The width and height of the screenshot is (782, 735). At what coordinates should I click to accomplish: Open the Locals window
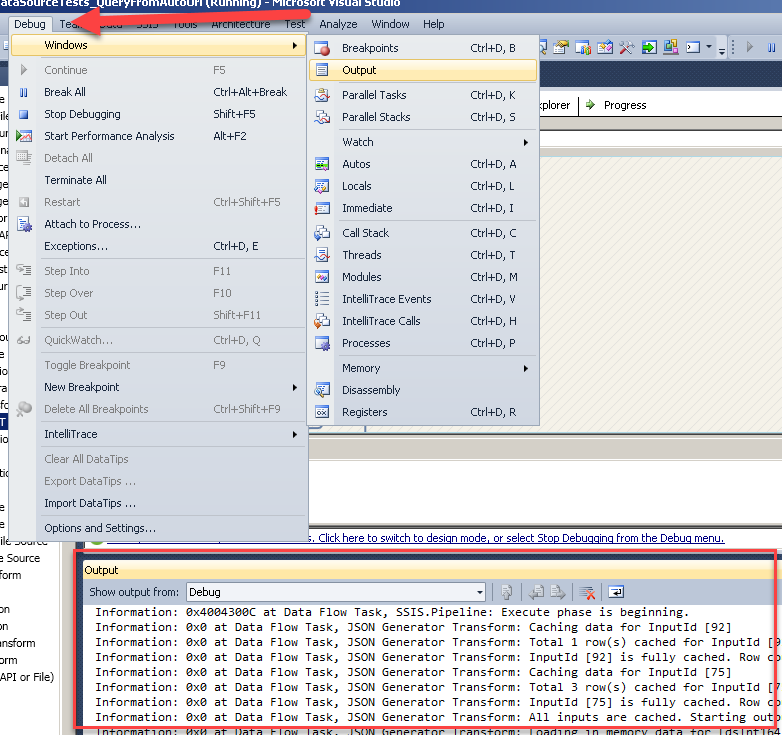click(x=423, y=186)
